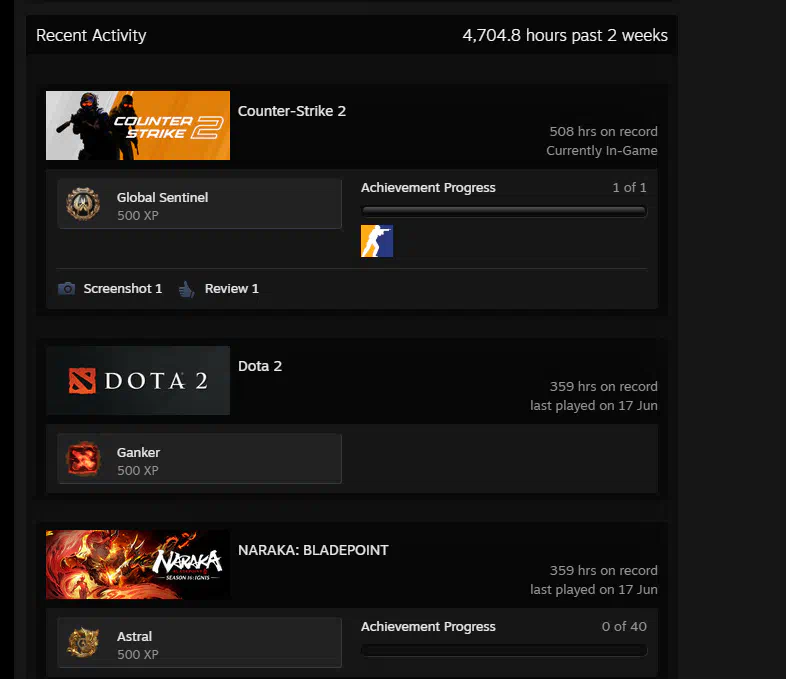Click NARAKA's 359 hrs on record text
This screenshot has width=786, height=679.
[604, 570]
